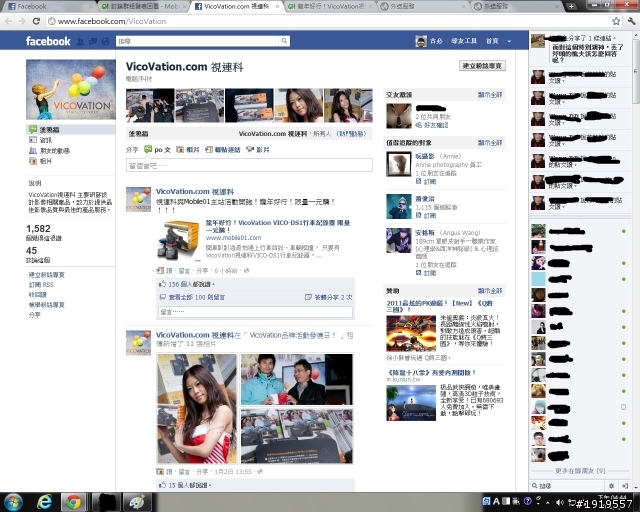Click the wall post text box under share options

(249, 165)
